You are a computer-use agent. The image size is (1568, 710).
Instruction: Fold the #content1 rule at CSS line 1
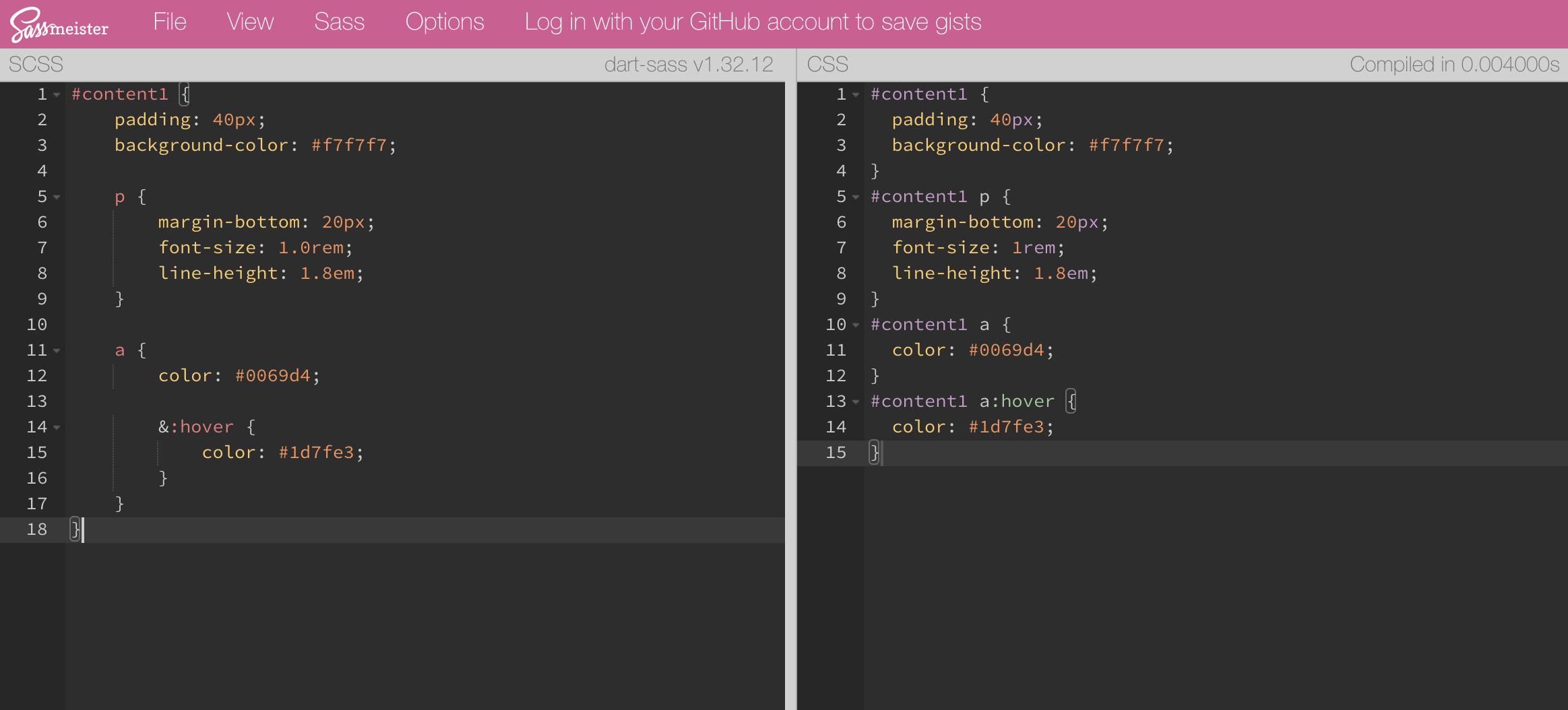pos(856,95)
